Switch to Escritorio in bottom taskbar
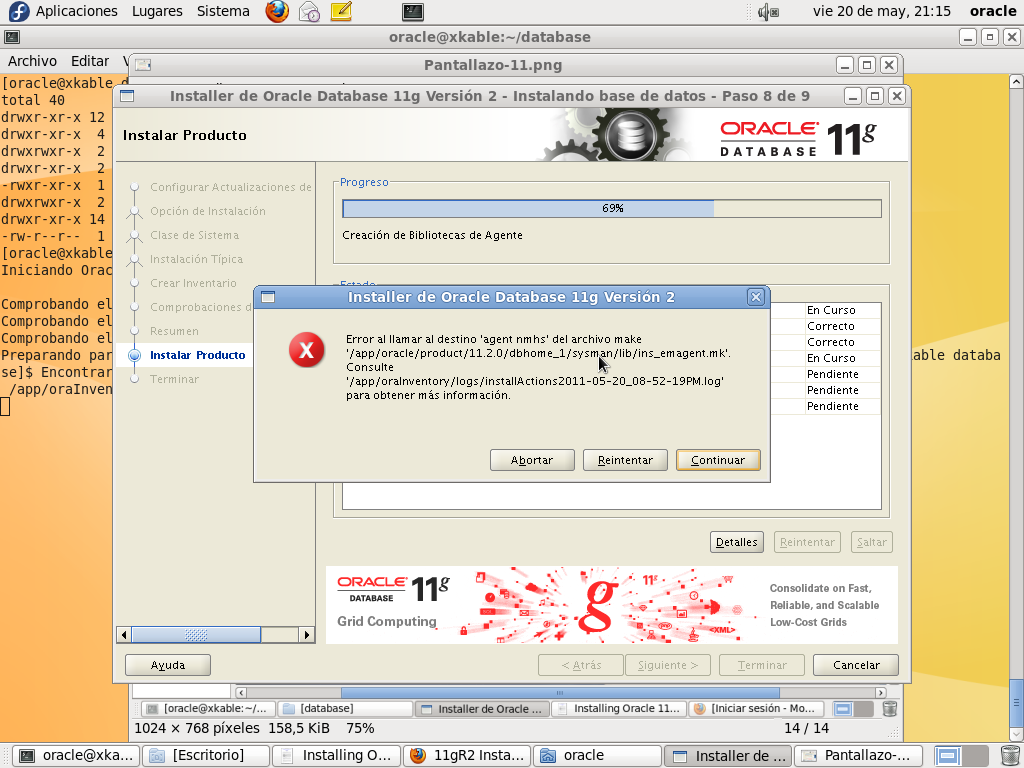Image resolution: width=1024 pixels, height=768 pixels. point(206,756)
